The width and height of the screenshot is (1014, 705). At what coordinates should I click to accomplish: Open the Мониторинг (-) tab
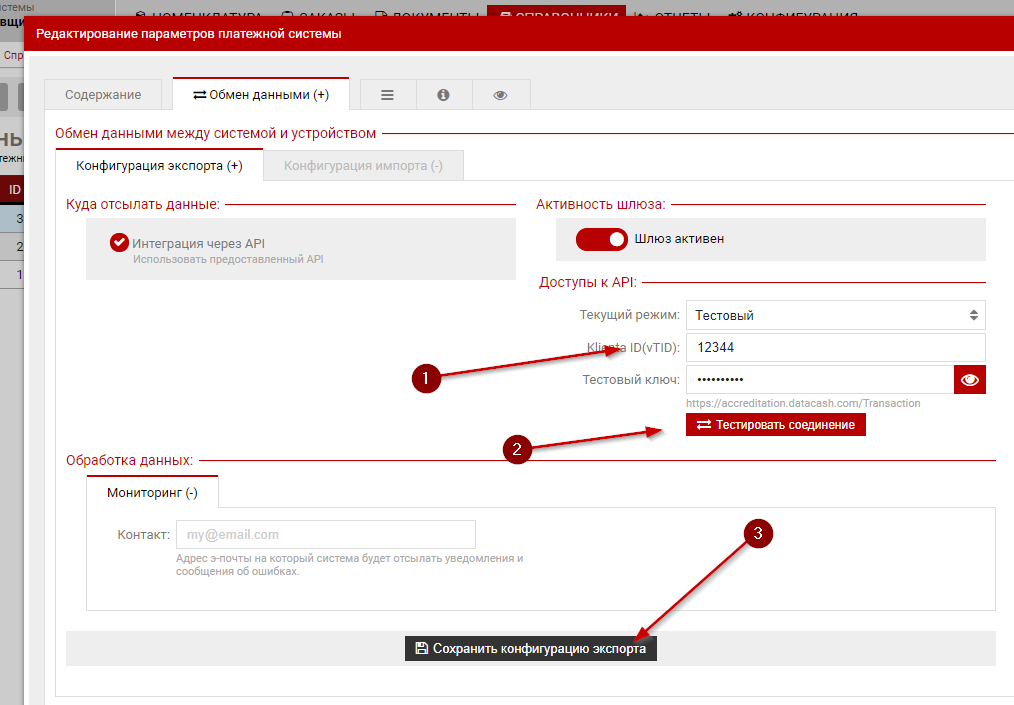pyautogui.click(x=152, y=492)
